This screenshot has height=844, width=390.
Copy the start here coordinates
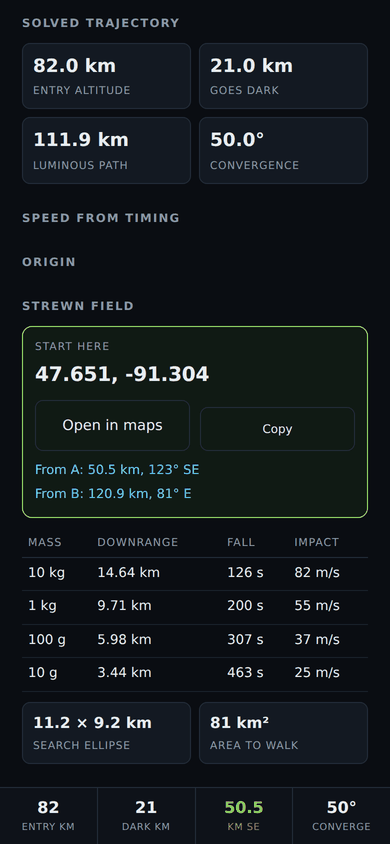tap(277, 429)
